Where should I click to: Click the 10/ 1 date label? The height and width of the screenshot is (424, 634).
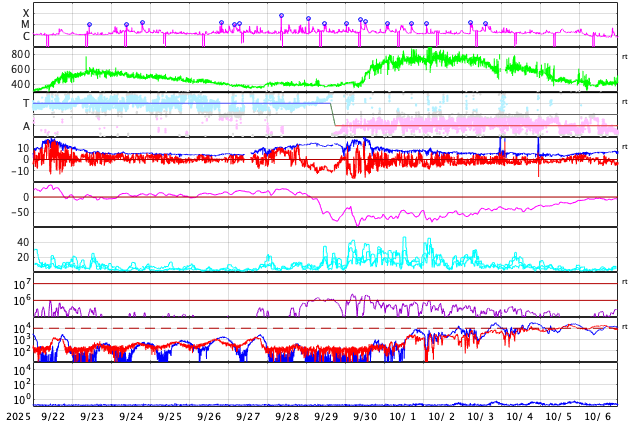coord(402,416)
